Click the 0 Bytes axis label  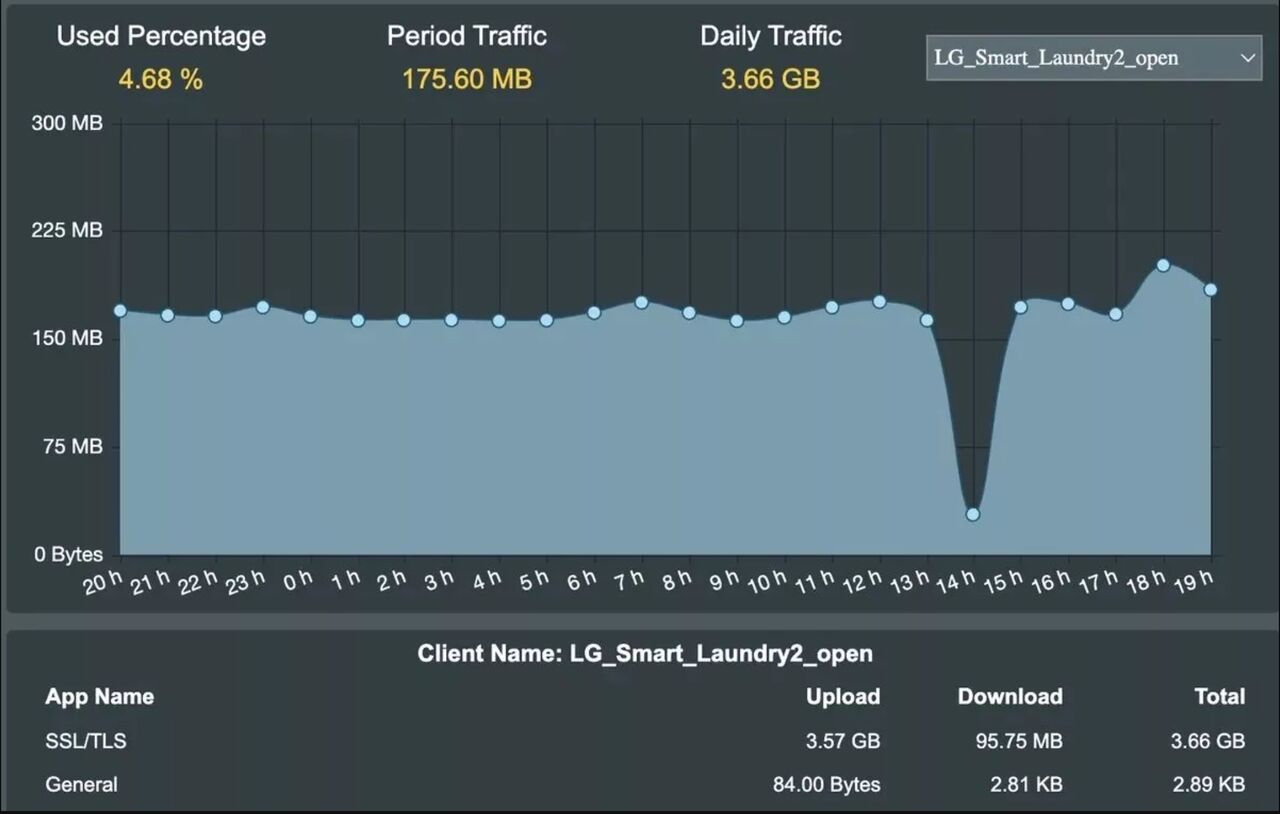point(68,555)
